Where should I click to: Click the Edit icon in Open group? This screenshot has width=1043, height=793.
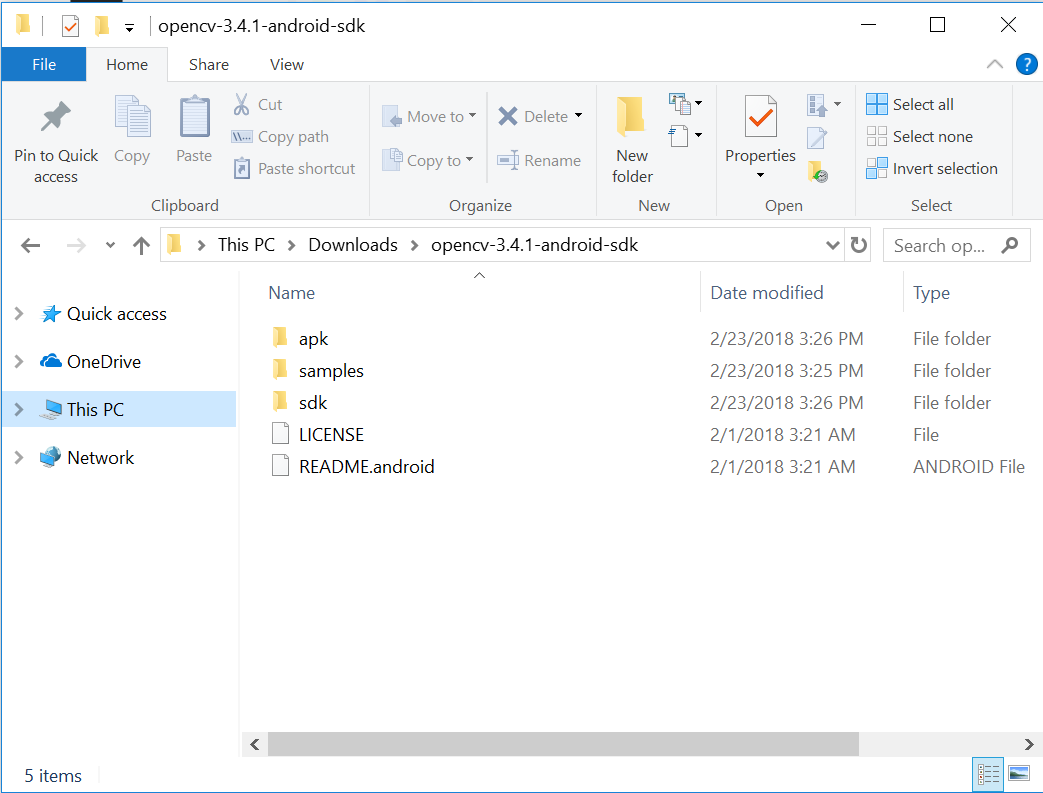(x=817, y=138)
